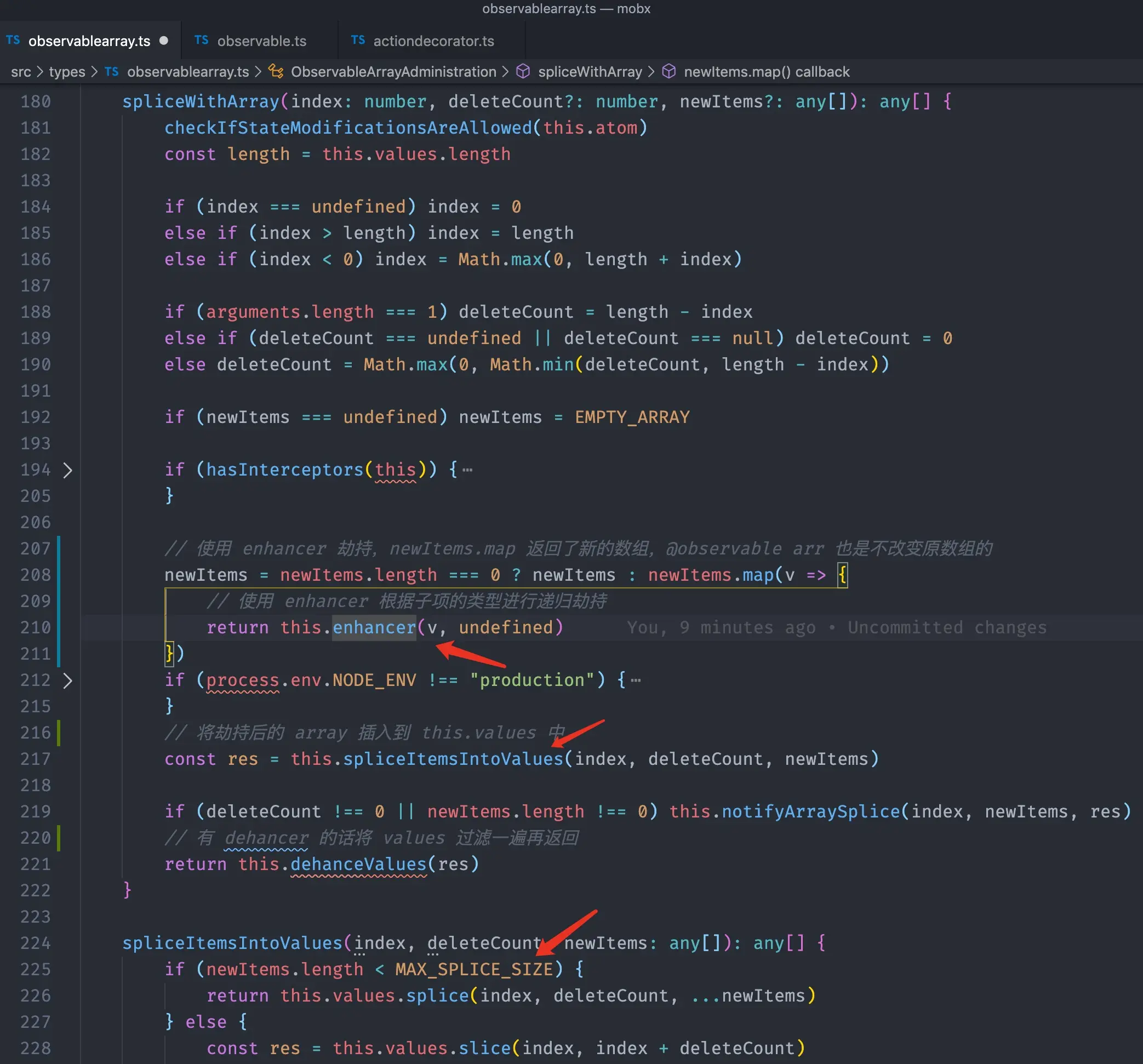The width and height of the screenshot is (1143, 1064).
Task: Click the cube icon before spliceWithArray breadcrumb
Action: click(523, 71)
